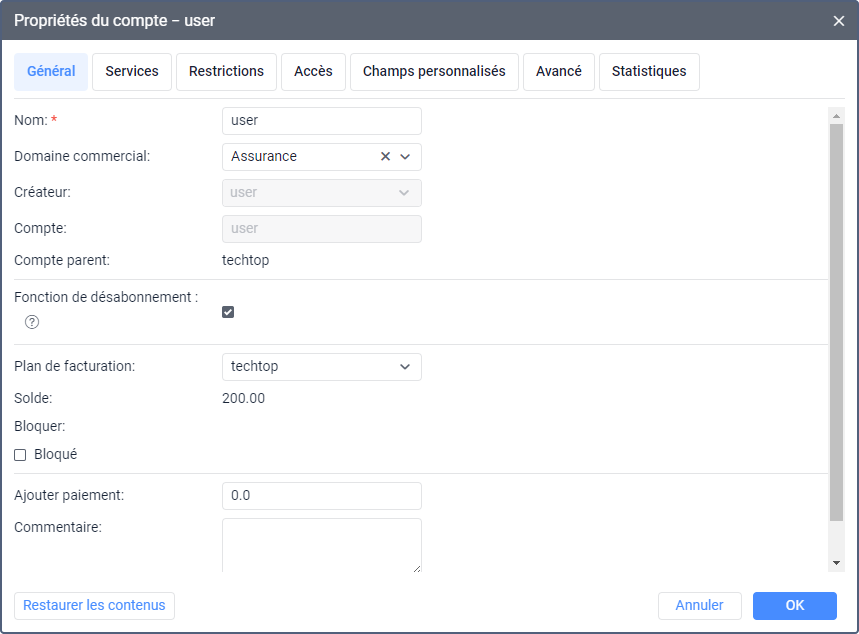Open the Avancé tab

click(559, 72)
